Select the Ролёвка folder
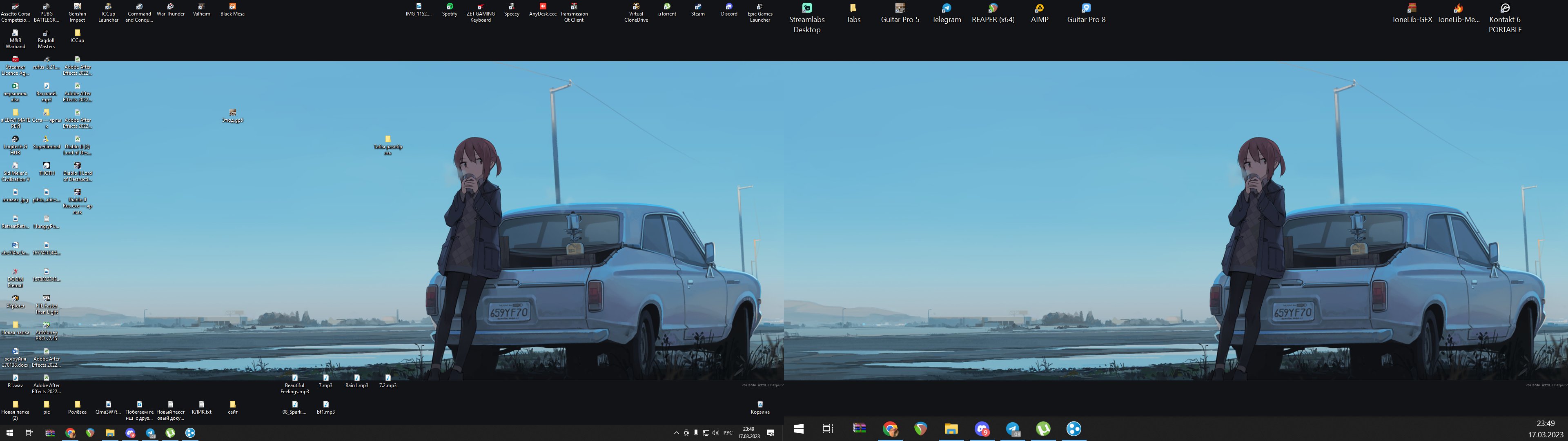Image resolution: width=1568 pixels, height=441 pixels. pyautogui.click(x=77, y=408)
